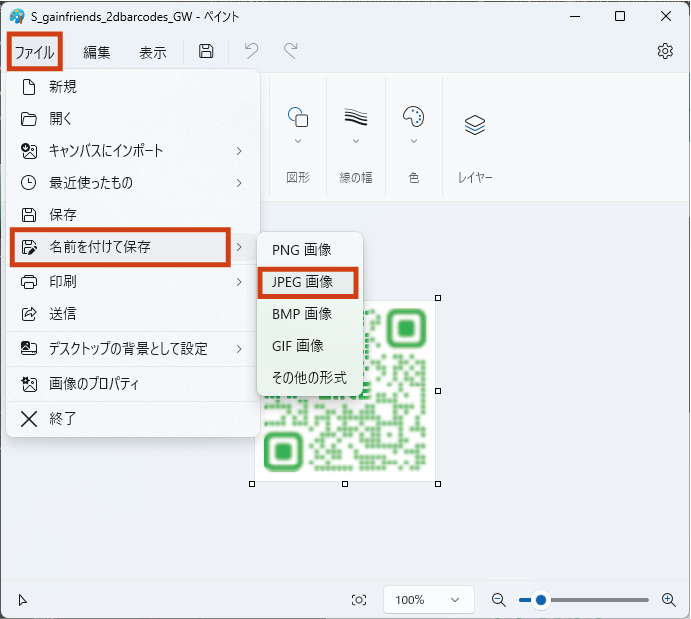691x619 pixels.
Task: Click the bottom-center canvas resize handle
Action: 345,484
